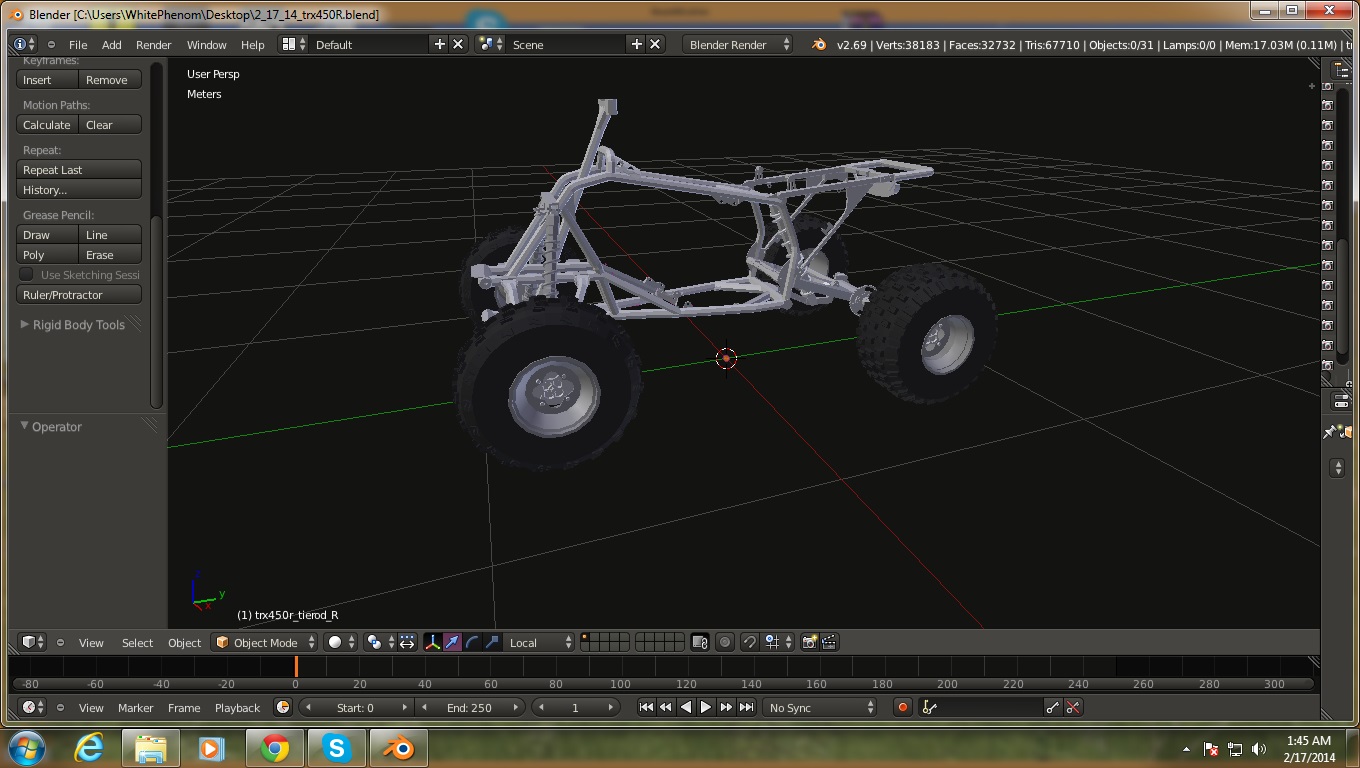Toggle the snap magnet during transform
Viewport: 1360px width, 768px height.
pos(749,642)
